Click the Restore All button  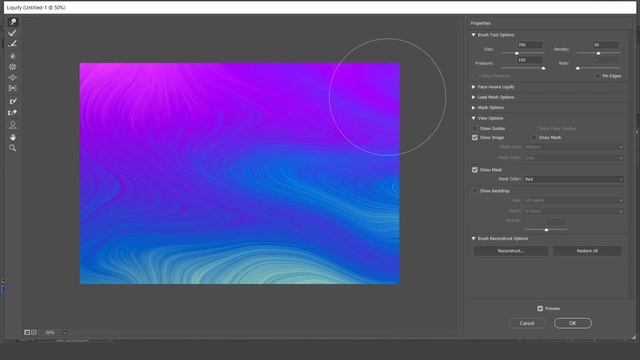pyautogui.click(x=587, y=251)
